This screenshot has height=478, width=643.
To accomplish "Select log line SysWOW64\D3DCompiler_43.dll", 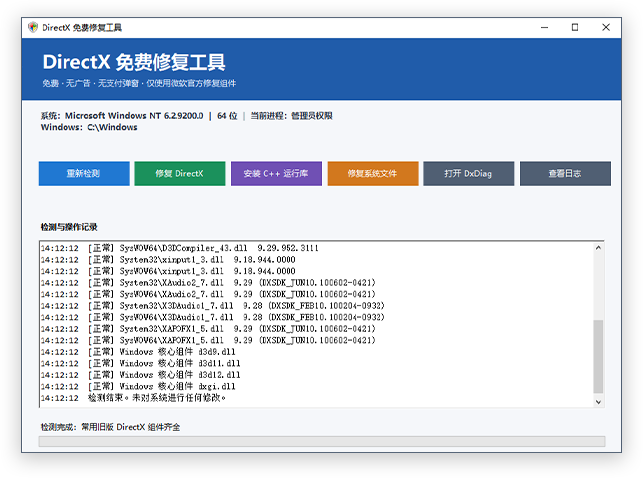I will pyautogui.click(x=180, y=248).
